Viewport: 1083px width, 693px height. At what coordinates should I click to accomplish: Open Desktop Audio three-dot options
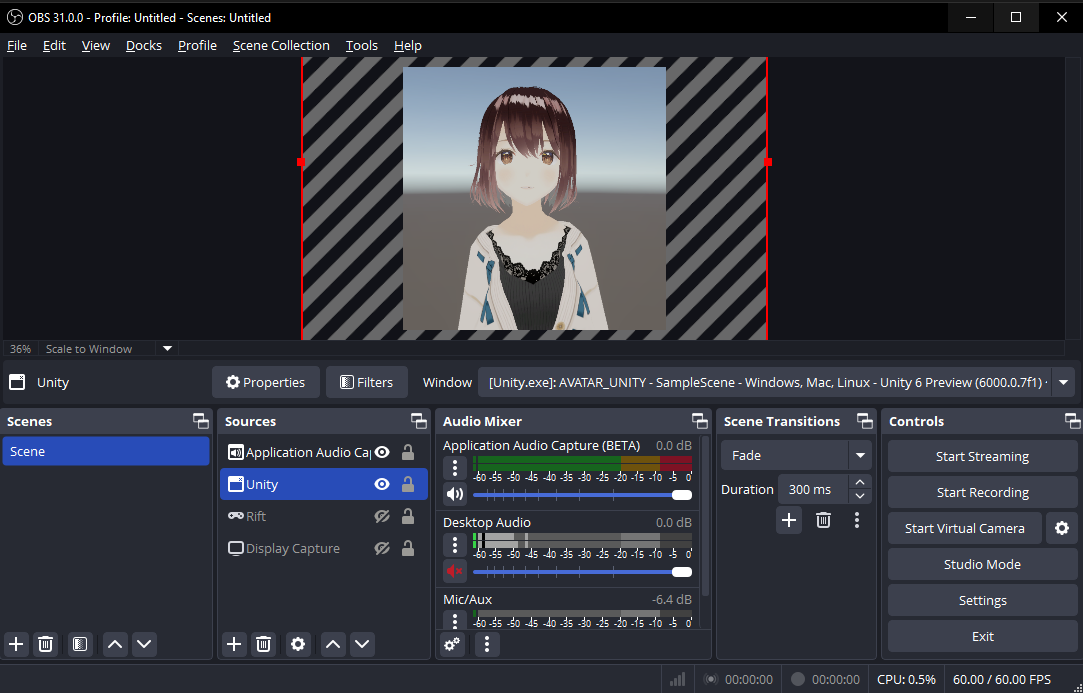click(x=454, y=545)
